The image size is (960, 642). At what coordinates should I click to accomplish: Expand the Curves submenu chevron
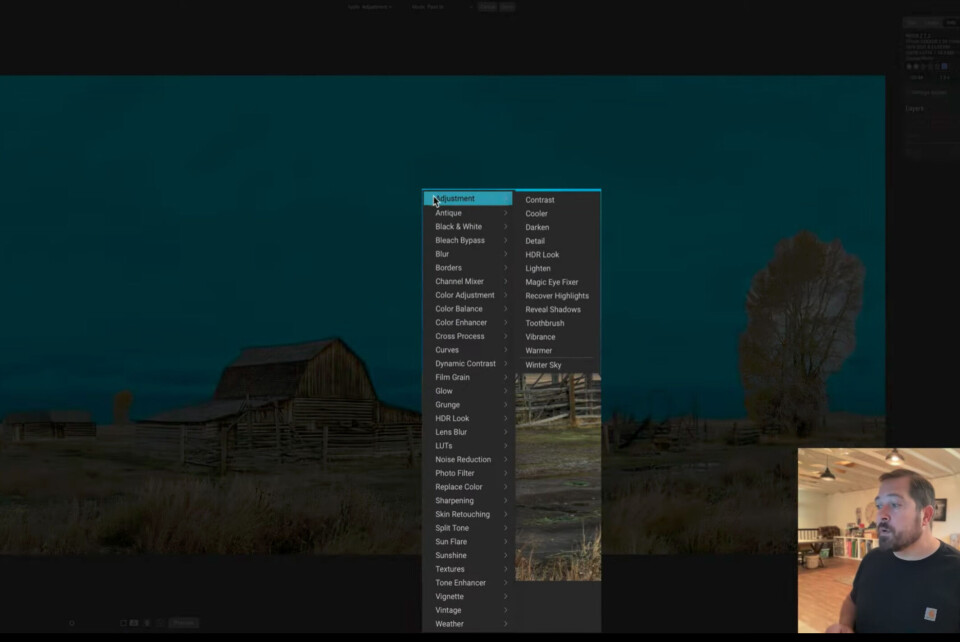[x=505, y=350]
